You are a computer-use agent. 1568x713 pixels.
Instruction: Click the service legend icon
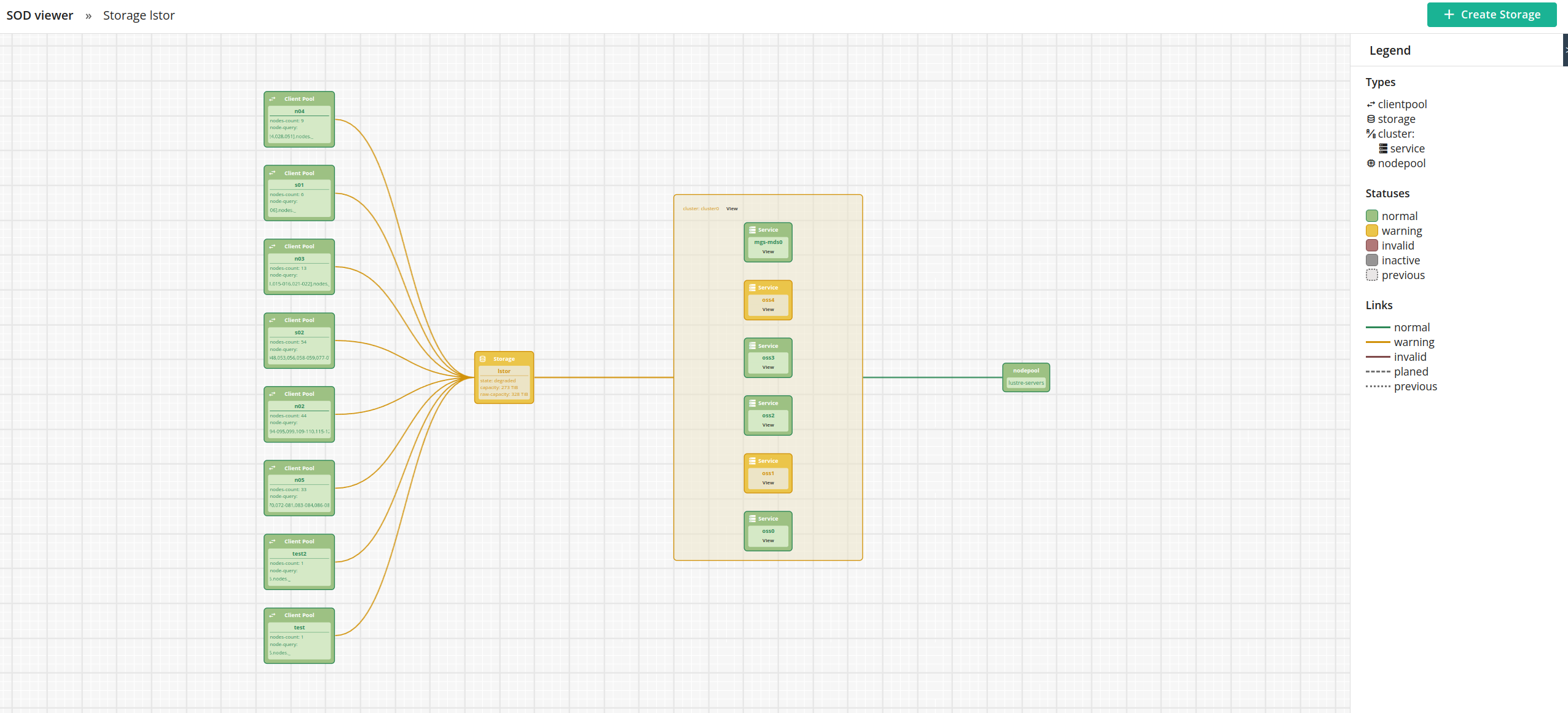(x=1383, y=149)
